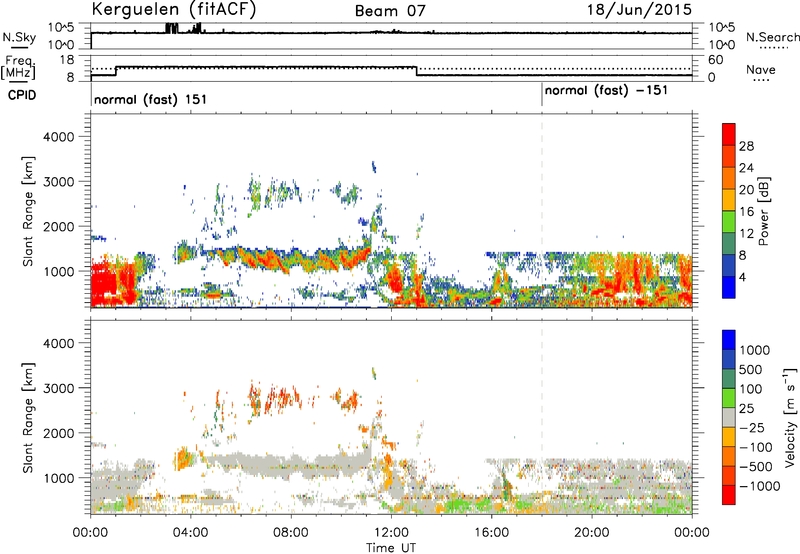Viewport: 800px width, 554px height.
Task: Click the '08:00' time tick label
Action: pos(291,533)
